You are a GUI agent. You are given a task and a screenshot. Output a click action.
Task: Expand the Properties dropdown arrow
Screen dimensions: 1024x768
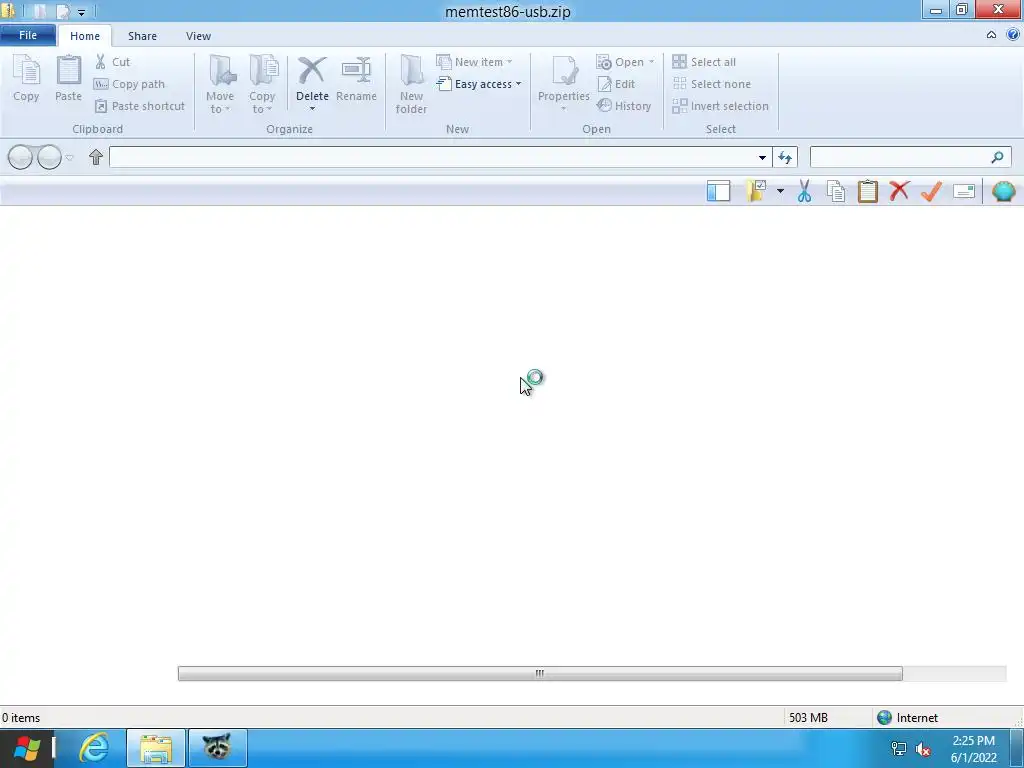click(x=564, y=108)
